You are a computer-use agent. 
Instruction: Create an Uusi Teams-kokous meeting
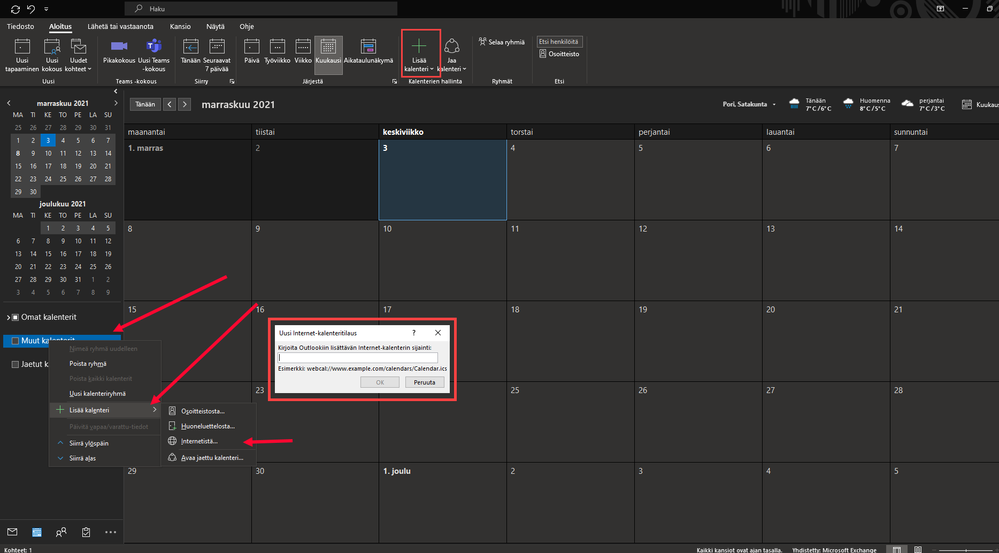pos(155,48)
